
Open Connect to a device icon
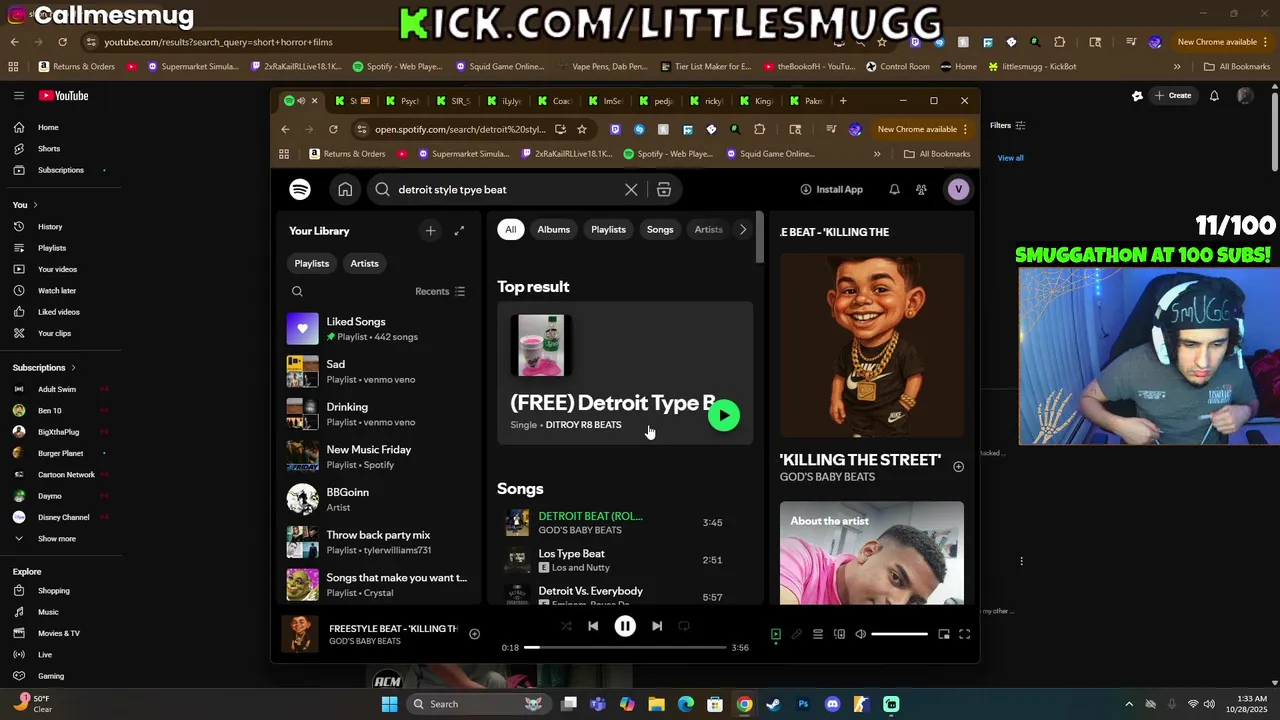pos(839,634)
